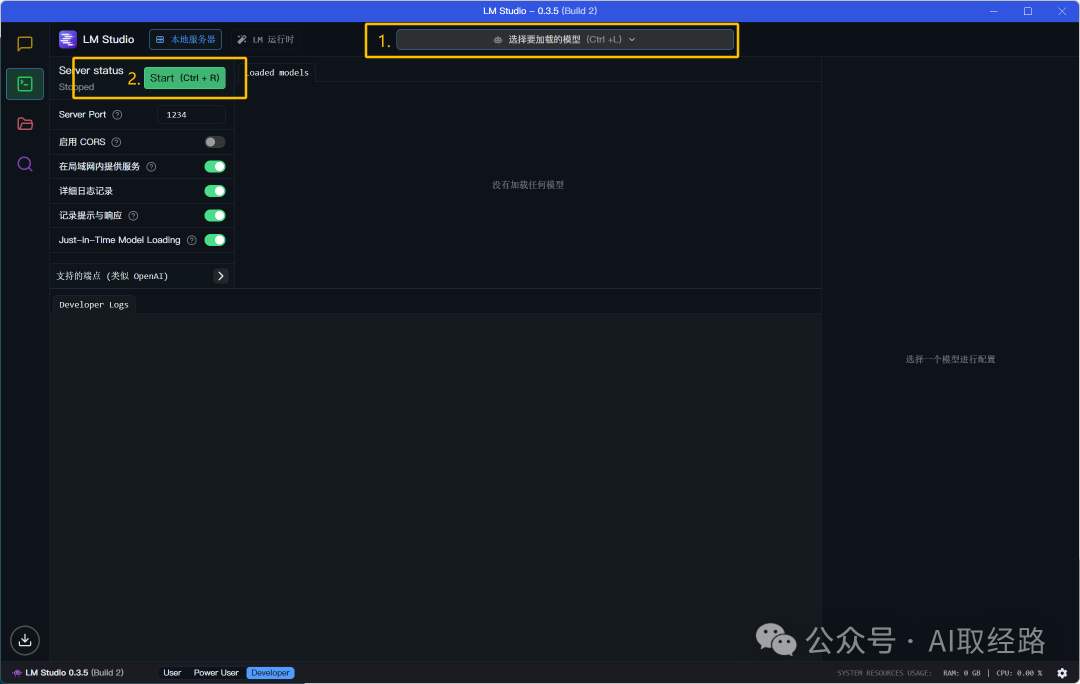Image resolution: width=1080 pixels, height=684 pixels.
Task: Toggle 启用 CORS switch
Action: (x=215, y=142)
